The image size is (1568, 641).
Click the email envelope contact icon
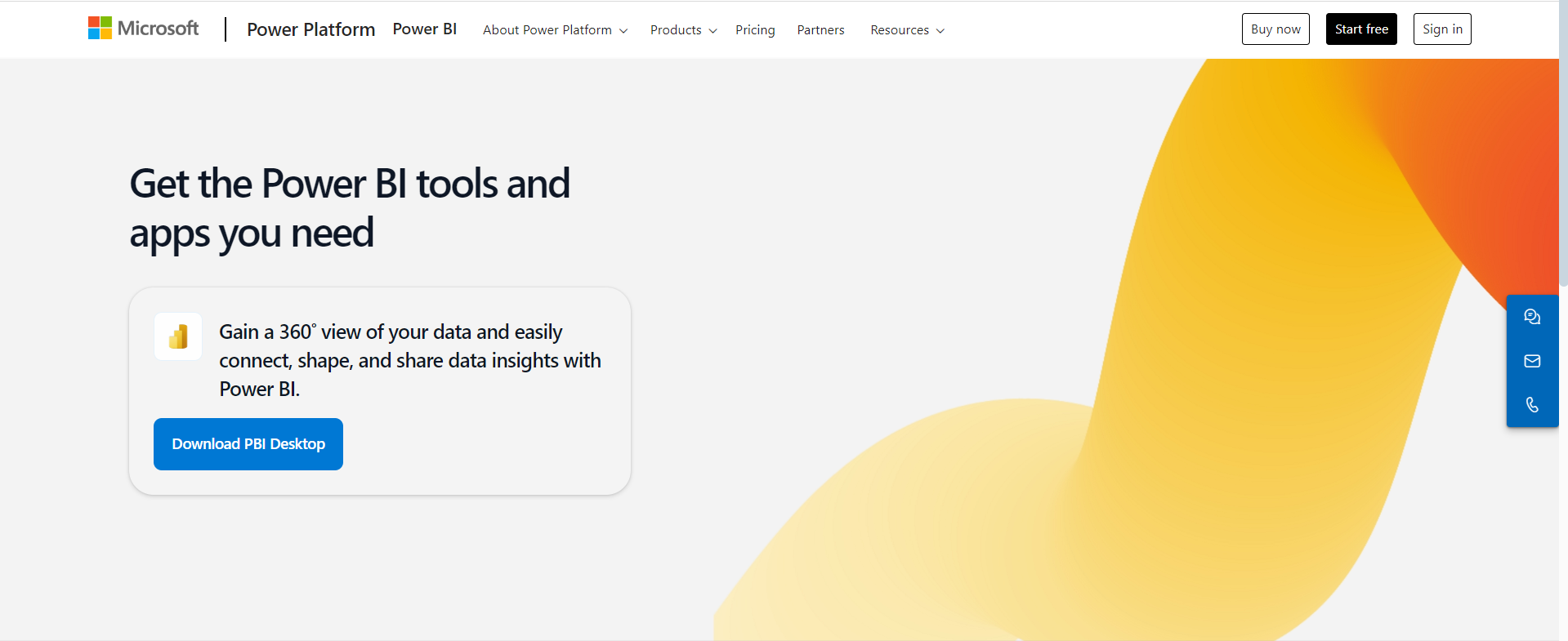click(1532, 361)
